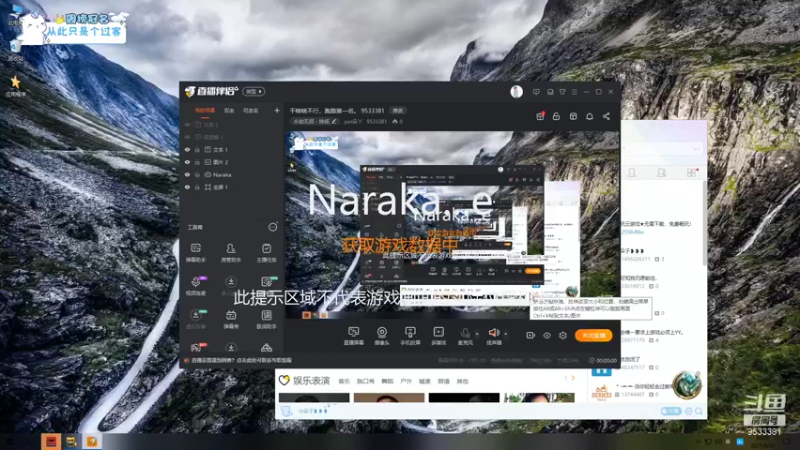Click the orange 关闭直播 button

point(593,335)
